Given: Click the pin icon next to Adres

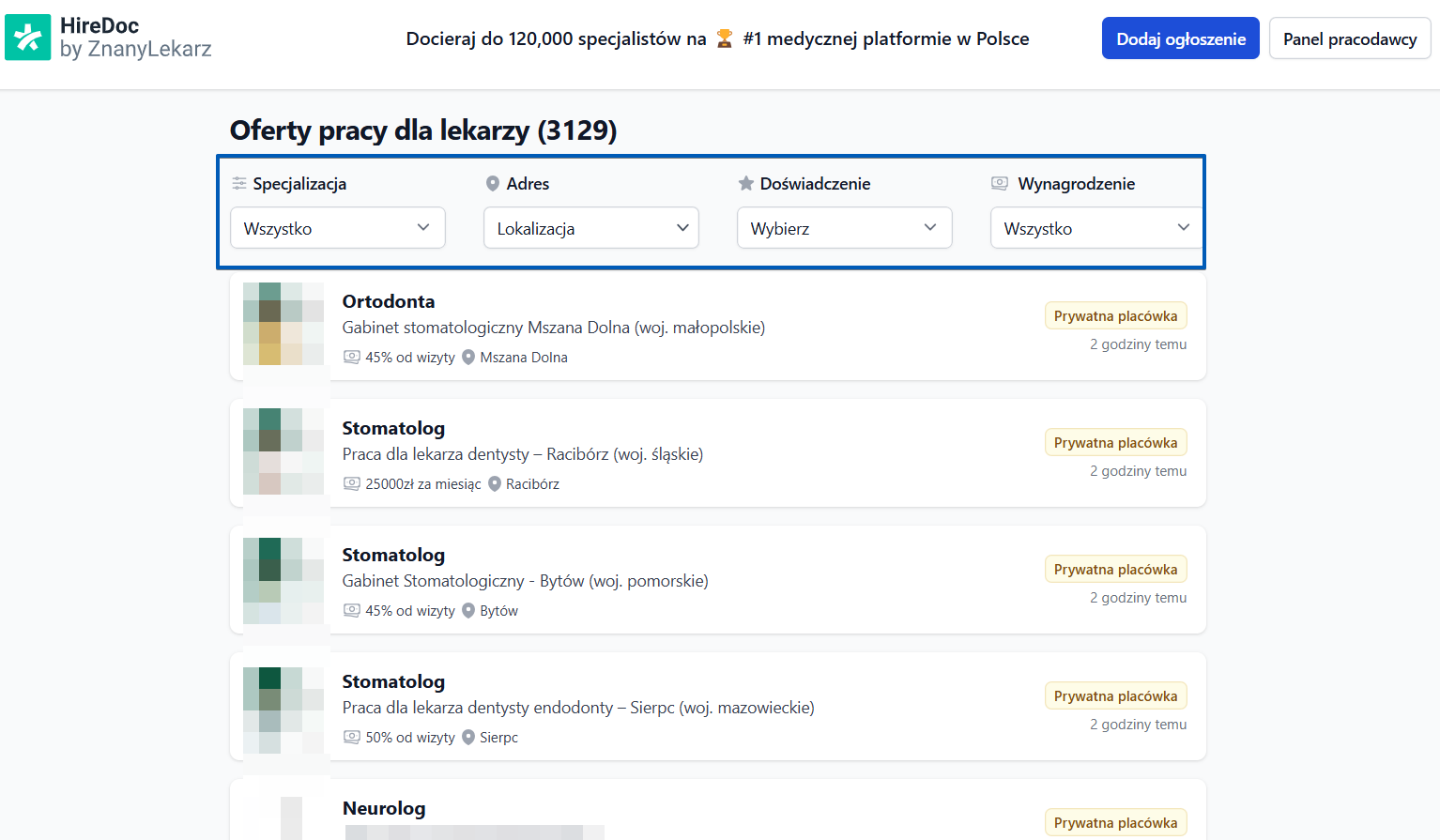Looking at the screenshot, I should [x=492, y=183].
